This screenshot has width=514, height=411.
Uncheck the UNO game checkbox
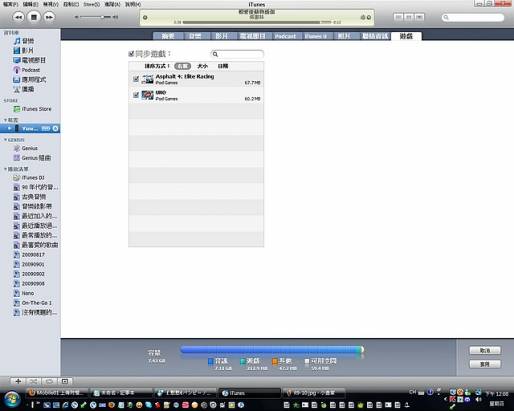point(136,95)
